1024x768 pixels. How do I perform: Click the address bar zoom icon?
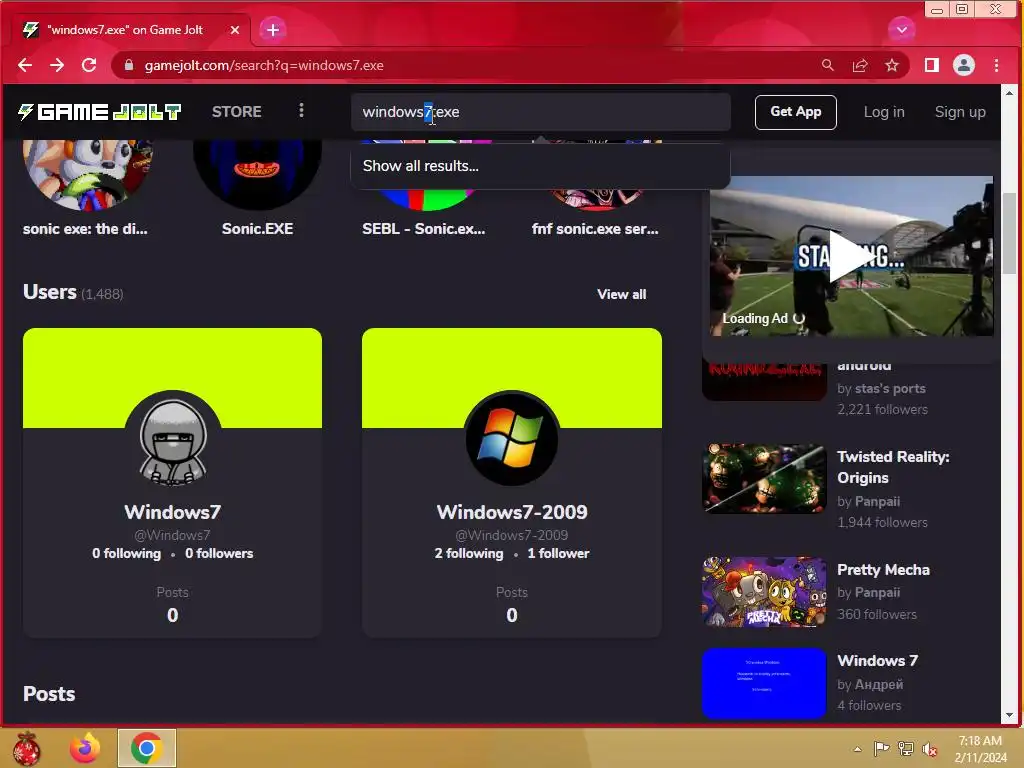pyautogui.click(x=827, y=65)
